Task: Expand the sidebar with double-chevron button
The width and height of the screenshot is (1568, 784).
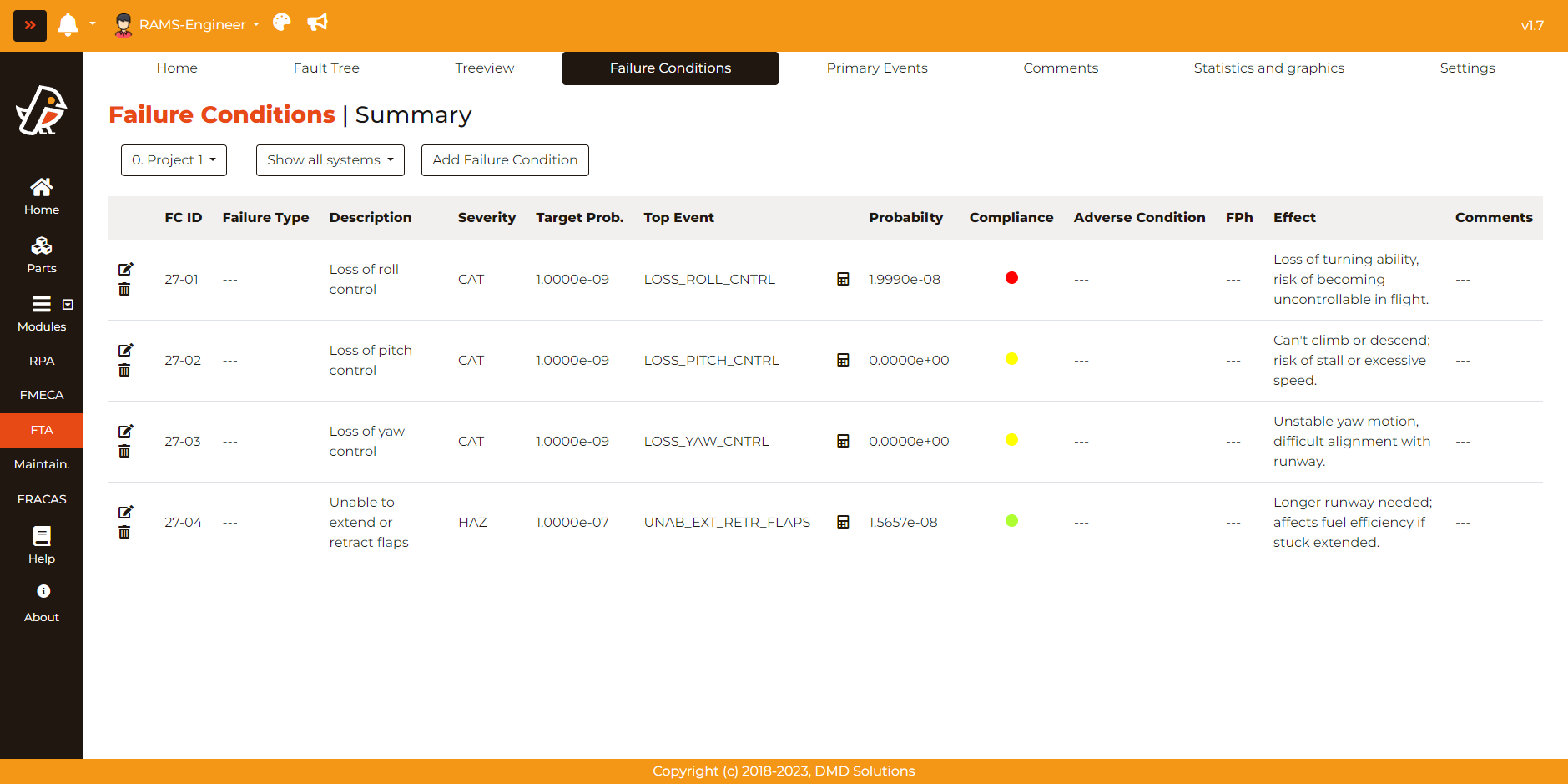Action: pos(30,25)
